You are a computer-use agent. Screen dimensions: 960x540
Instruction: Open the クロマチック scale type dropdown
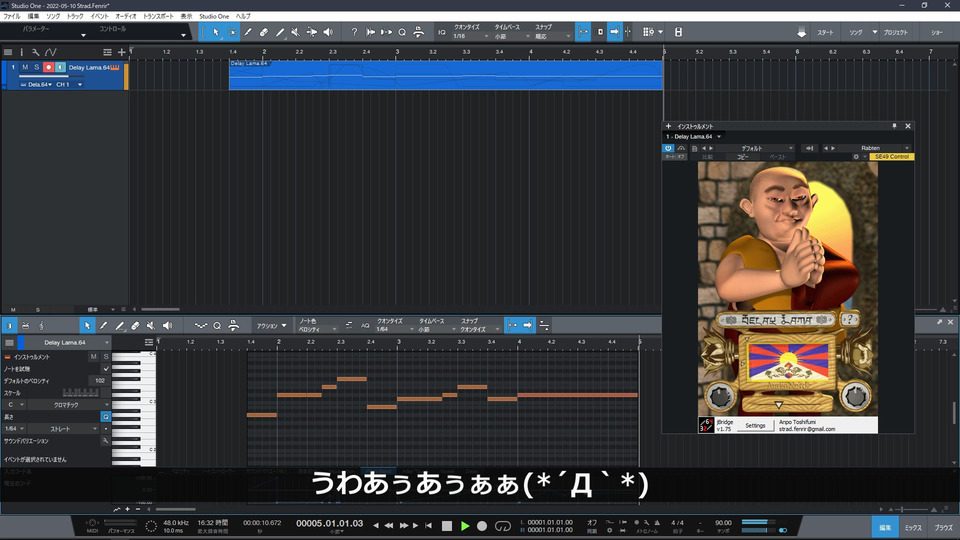[69, 405]
